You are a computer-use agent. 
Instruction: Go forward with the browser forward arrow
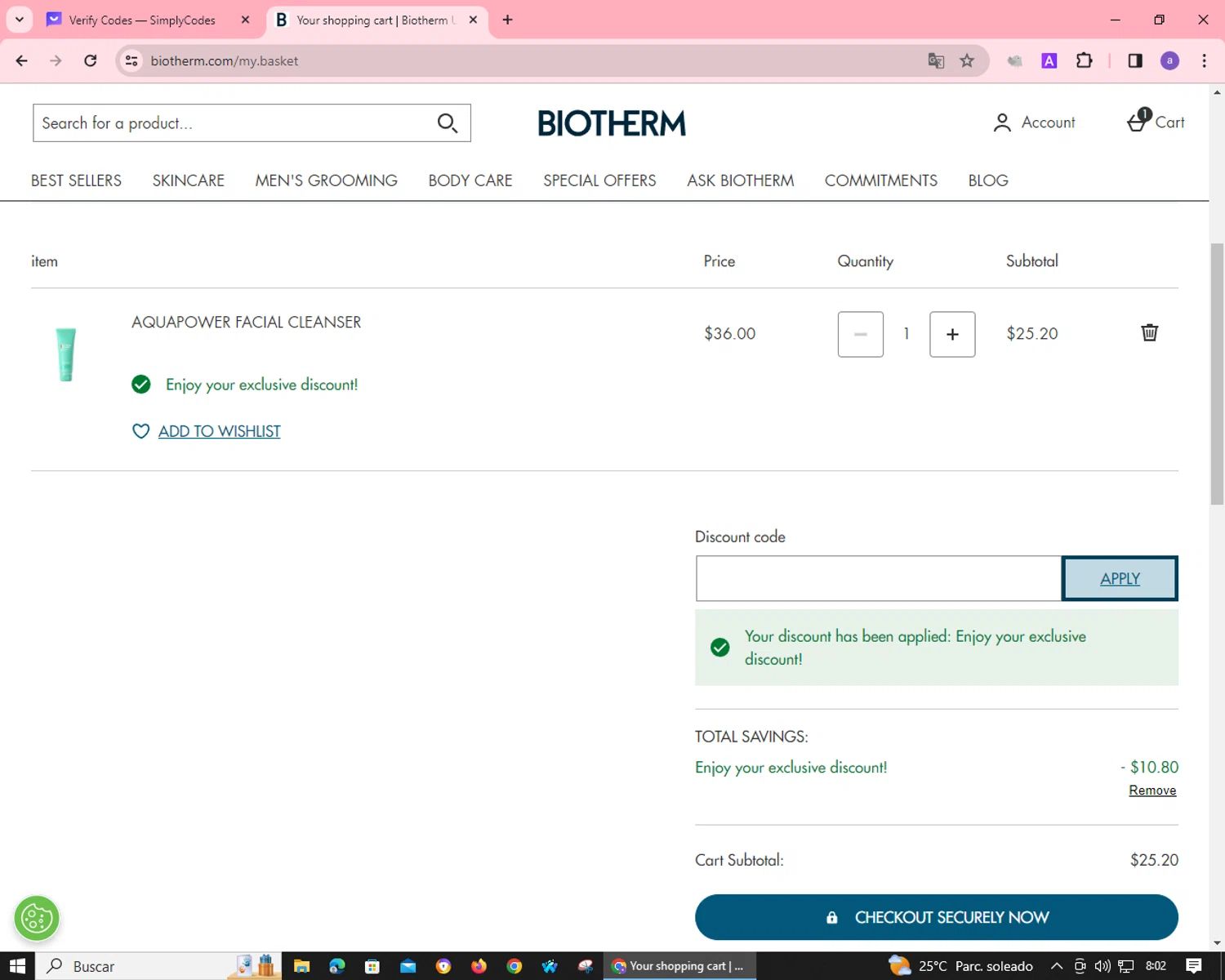[56, 60]
